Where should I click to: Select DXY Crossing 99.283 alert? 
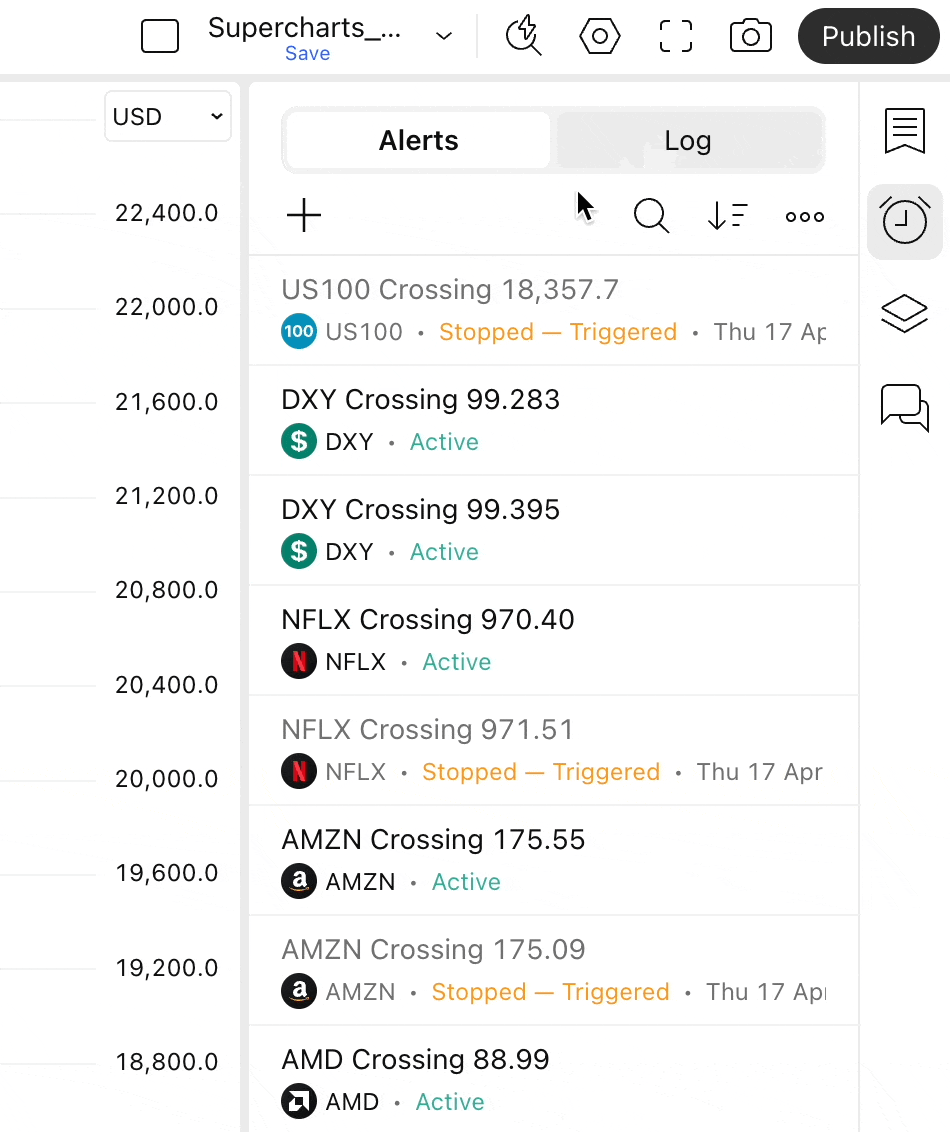tap(554, 420)
